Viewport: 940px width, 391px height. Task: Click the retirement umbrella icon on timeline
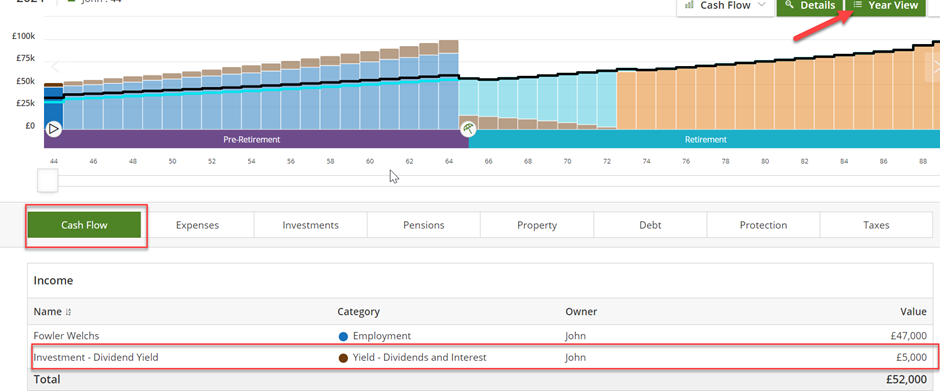(x=468, y=128)
